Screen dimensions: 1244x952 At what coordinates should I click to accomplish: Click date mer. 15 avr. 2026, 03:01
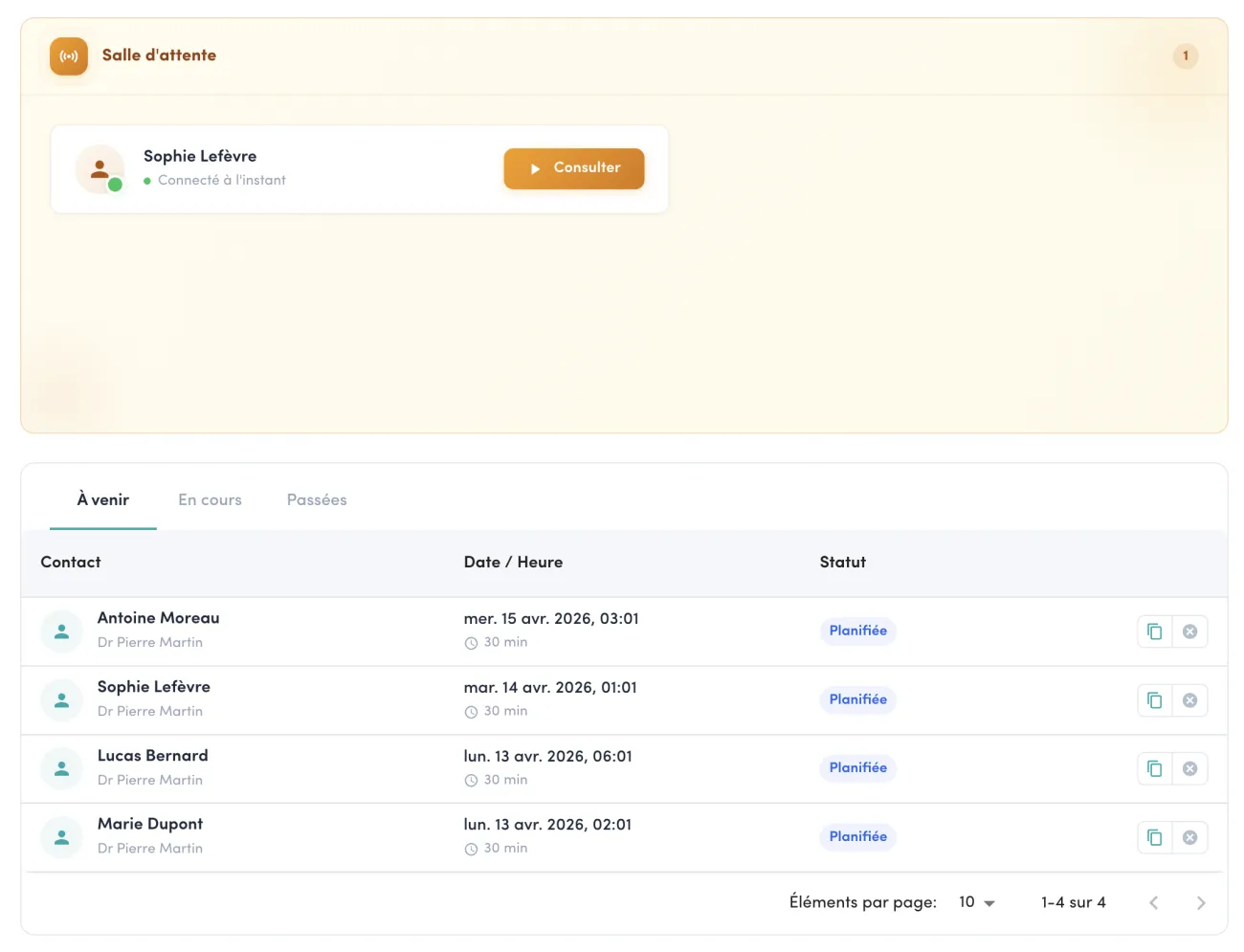point(551,619)
